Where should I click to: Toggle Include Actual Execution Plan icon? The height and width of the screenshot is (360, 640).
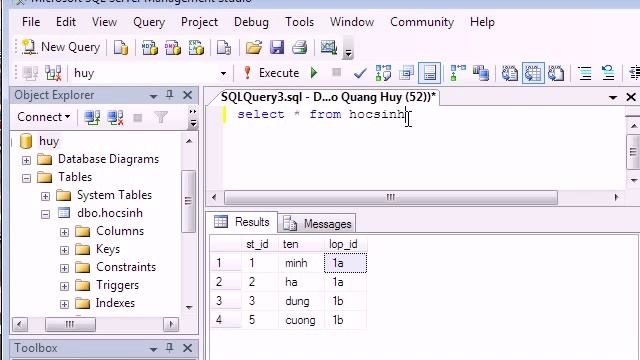click(458, 73)
